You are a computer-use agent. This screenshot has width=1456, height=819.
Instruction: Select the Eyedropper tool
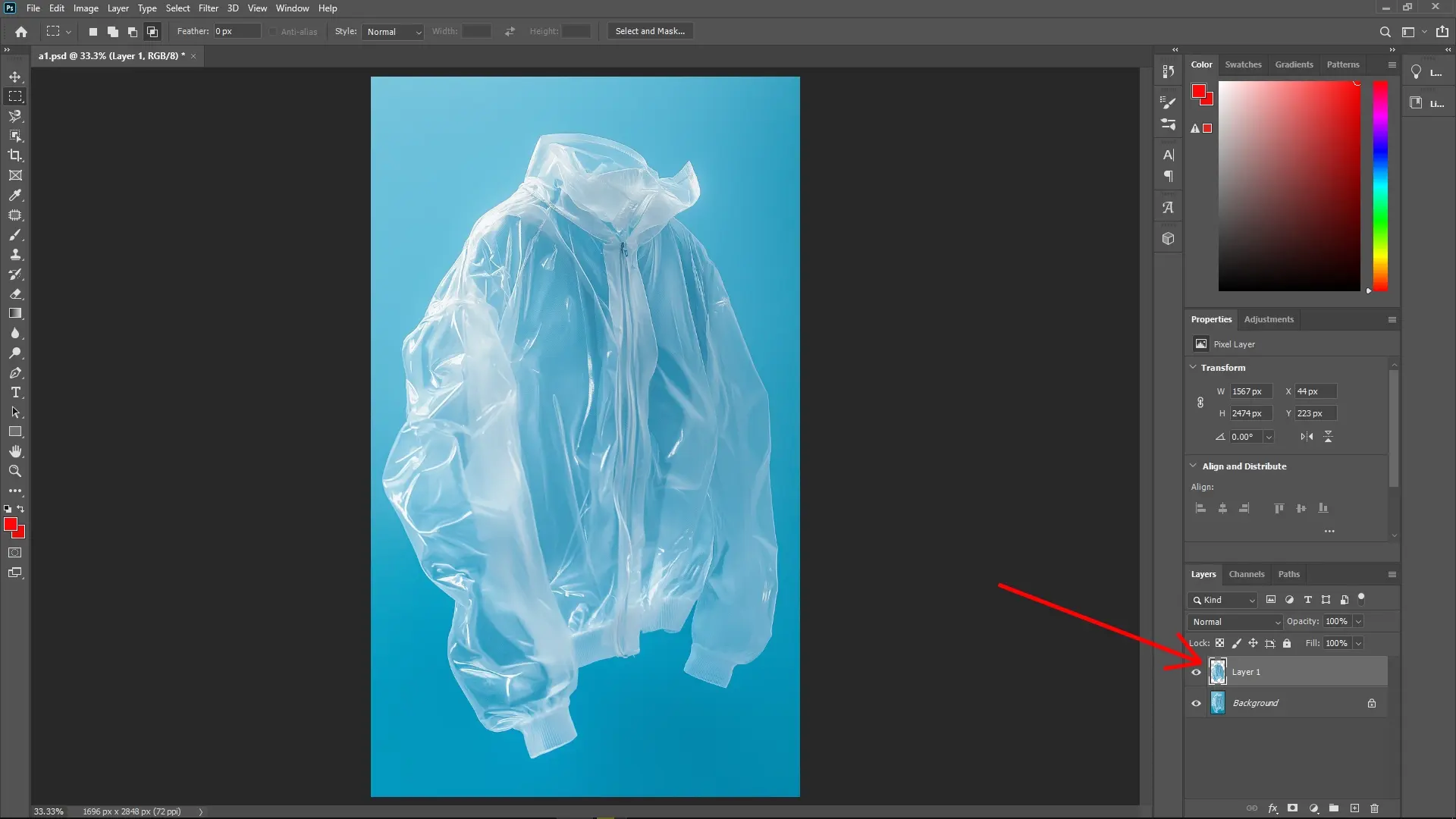coord(15,196)
